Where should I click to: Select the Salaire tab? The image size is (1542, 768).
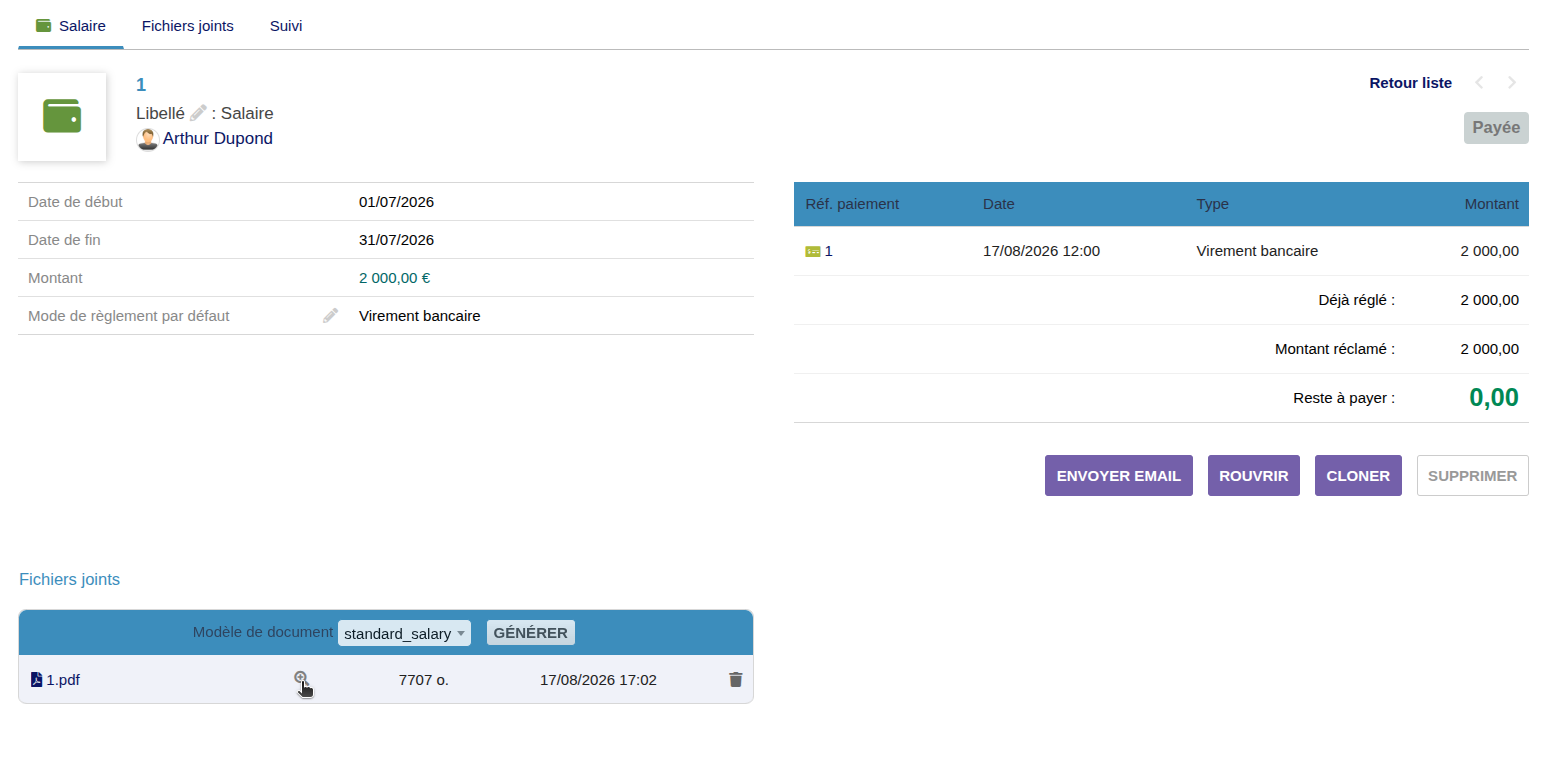coord(71,26)
